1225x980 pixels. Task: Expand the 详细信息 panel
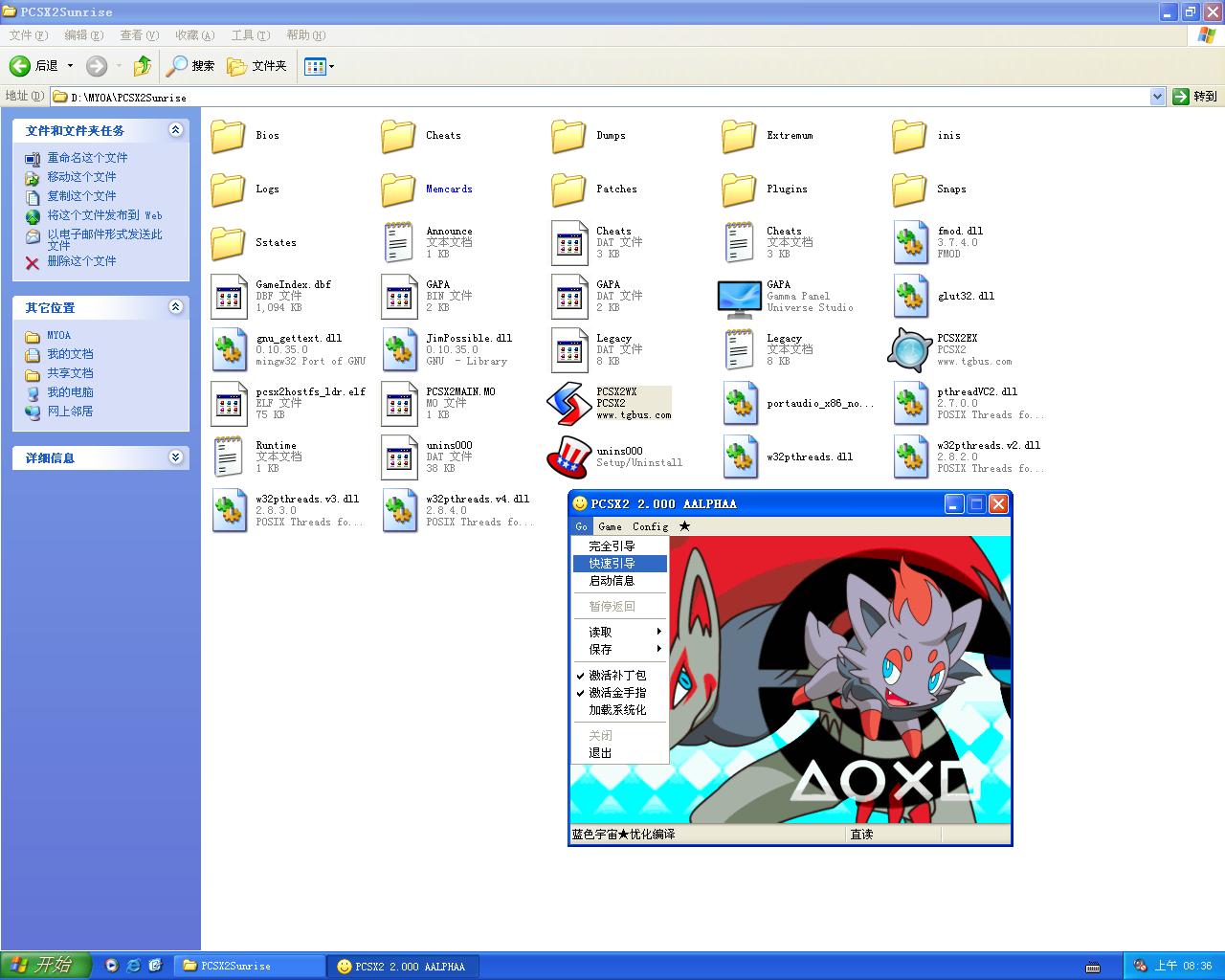(x=175, y=457)
